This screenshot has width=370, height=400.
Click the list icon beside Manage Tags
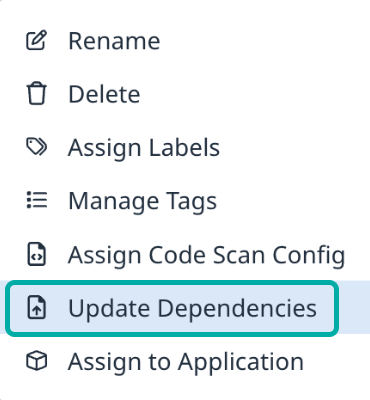[x=37, y=200]
